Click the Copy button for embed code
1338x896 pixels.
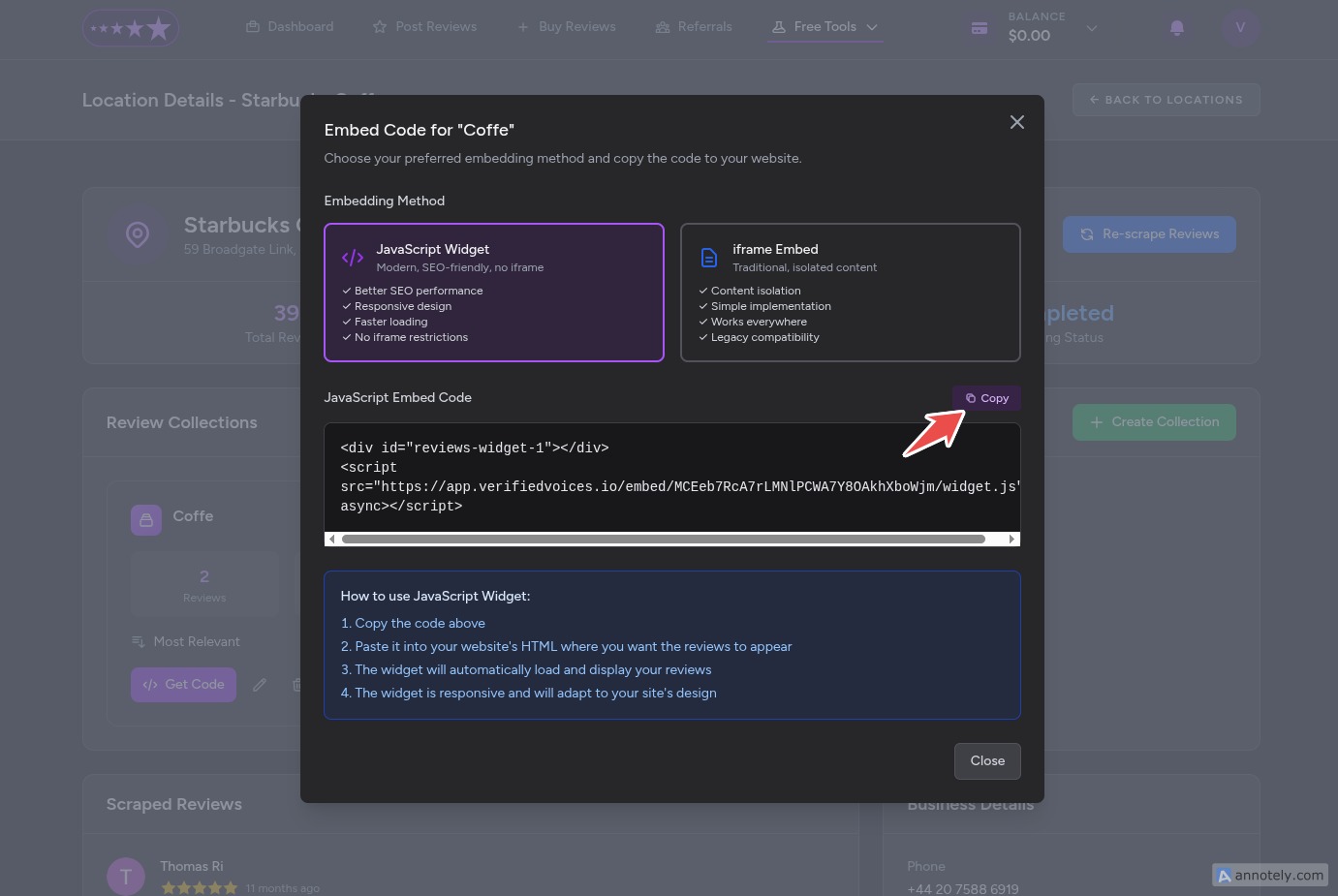point(986,398)
